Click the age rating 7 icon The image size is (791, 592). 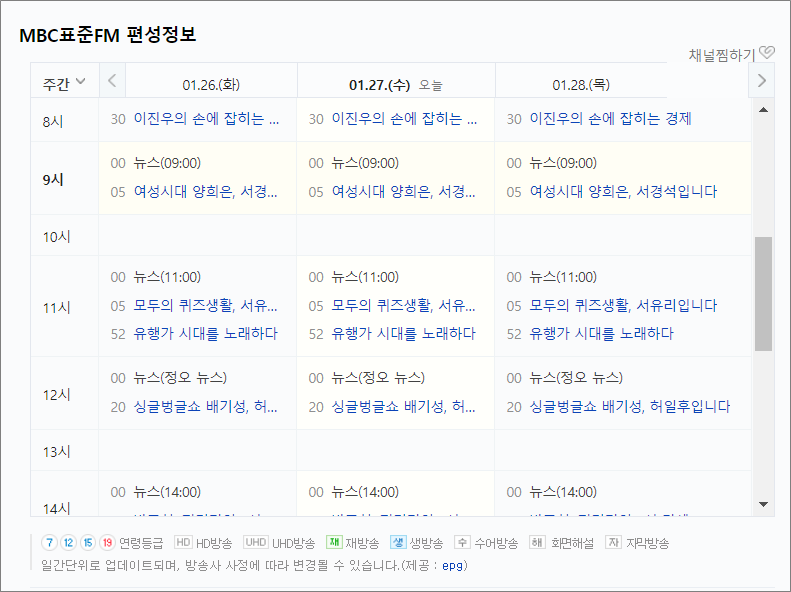coord(49,543)
